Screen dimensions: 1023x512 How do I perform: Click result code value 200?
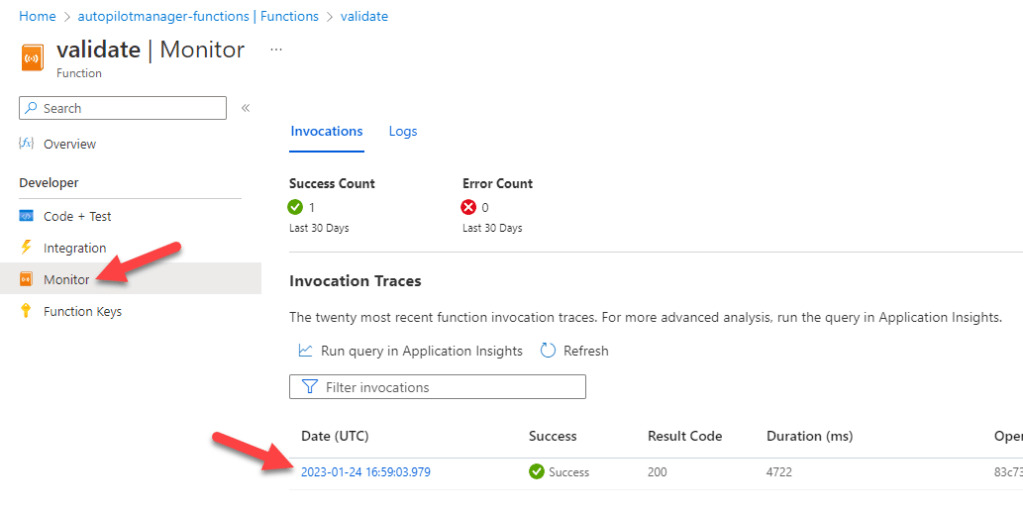pyautogui.click(x=657, y=472)
